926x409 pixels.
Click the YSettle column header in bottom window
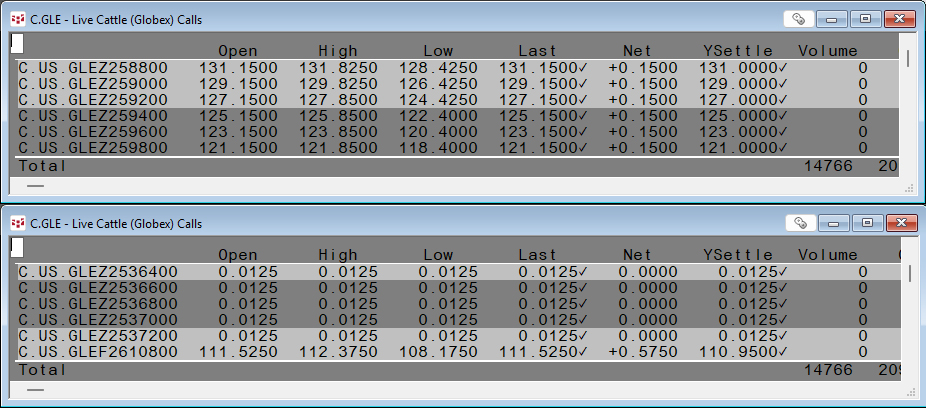738,255
